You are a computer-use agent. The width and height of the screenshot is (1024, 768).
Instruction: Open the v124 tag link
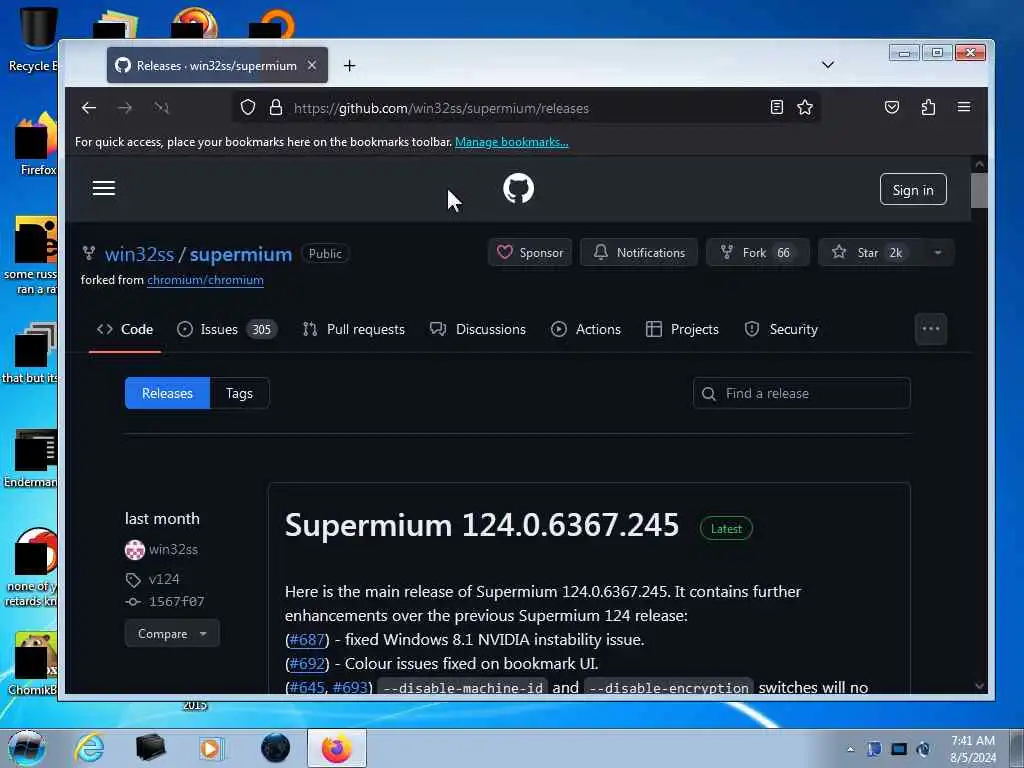(x=164, y=579)
